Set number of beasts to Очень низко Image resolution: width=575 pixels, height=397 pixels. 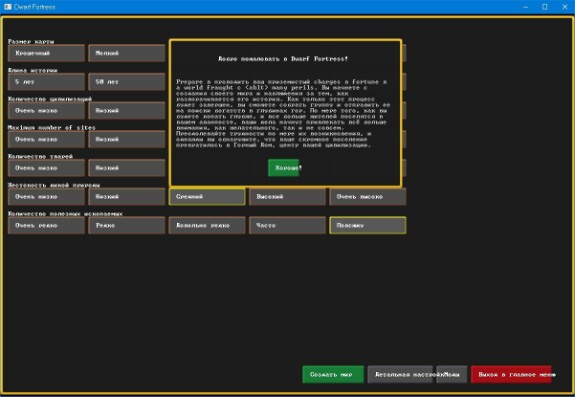(46, 168)
